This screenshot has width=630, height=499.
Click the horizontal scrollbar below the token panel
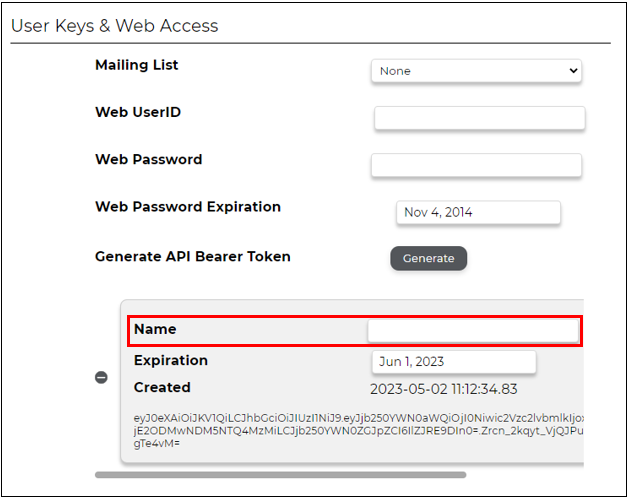point(280,475)
